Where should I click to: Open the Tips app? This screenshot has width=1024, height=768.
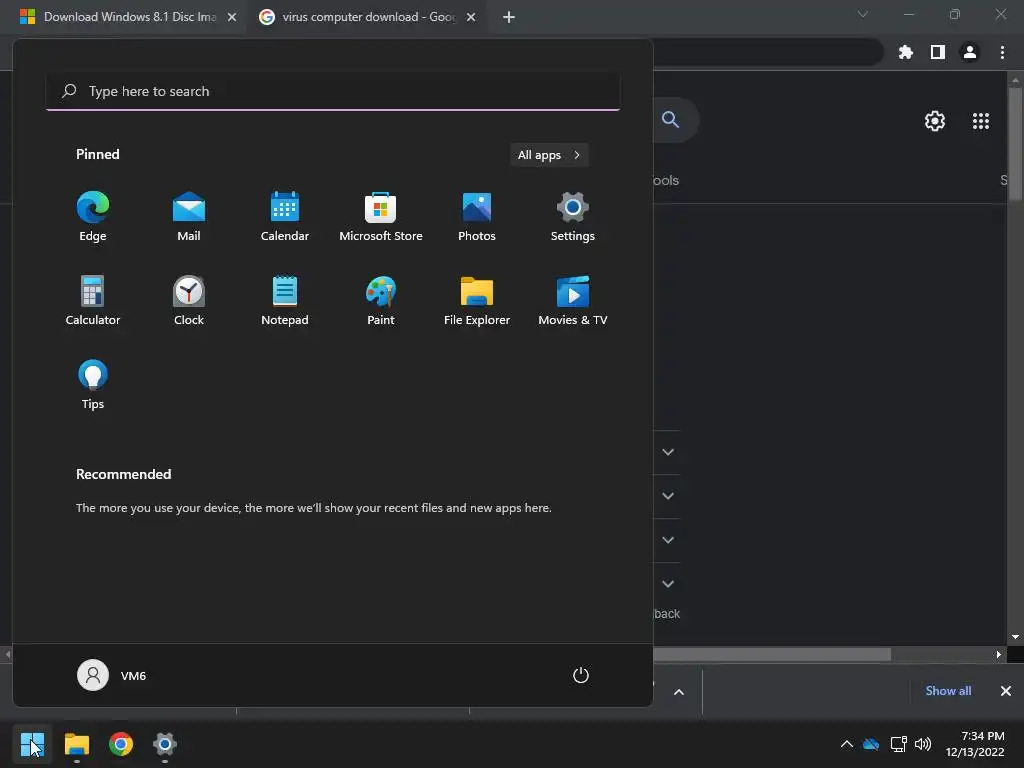(x=93, y=385)
